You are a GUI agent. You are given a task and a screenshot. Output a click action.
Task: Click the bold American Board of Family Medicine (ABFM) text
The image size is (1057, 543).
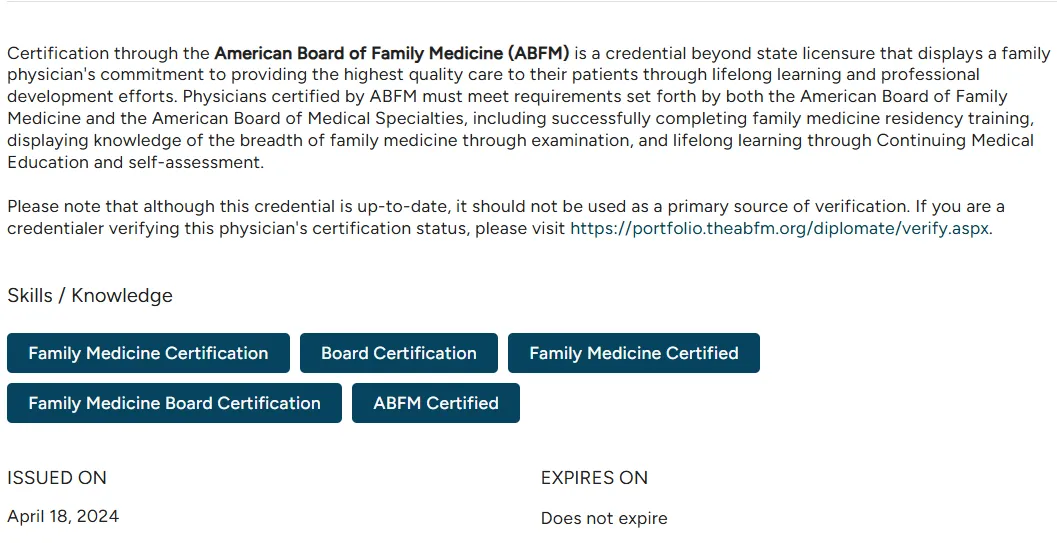[x=392, y=53]
